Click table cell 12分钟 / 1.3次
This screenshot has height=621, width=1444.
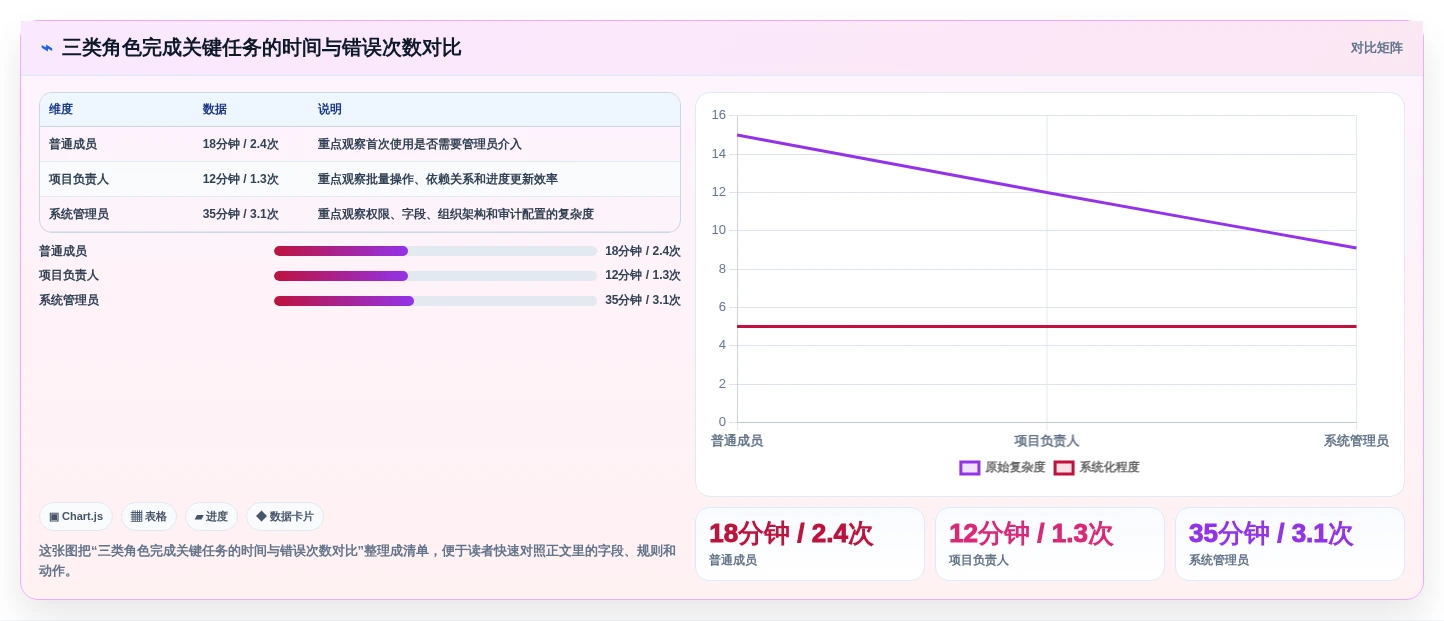[x=241, y=179]
